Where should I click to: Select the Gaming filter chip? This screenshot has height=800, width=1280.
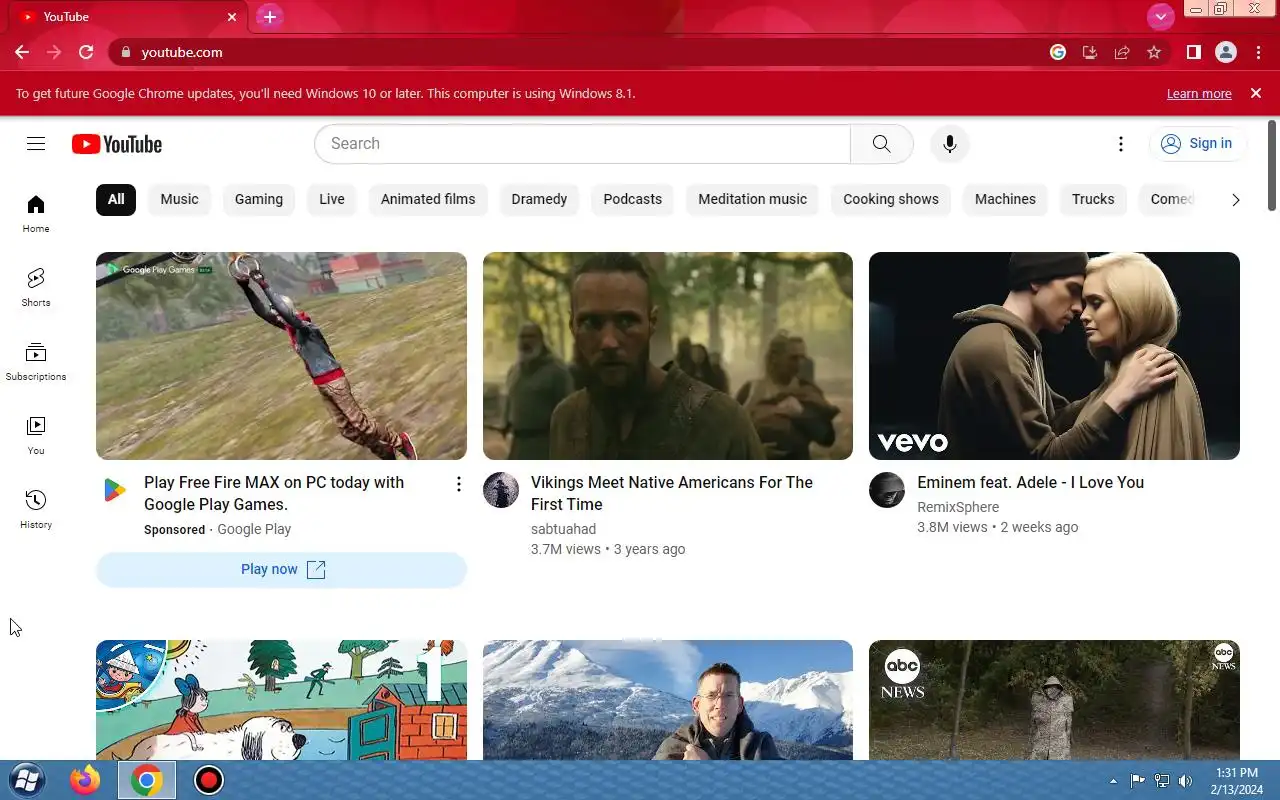[259, 199]
